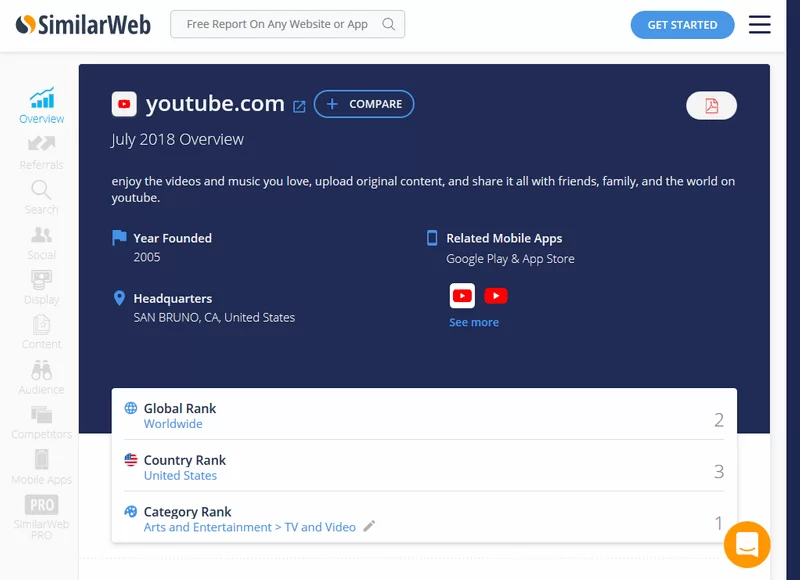The width and height of the screenshot is (800, 580).
Task: Open the red YouTube mobile app icon
Action: pos(495,296)
